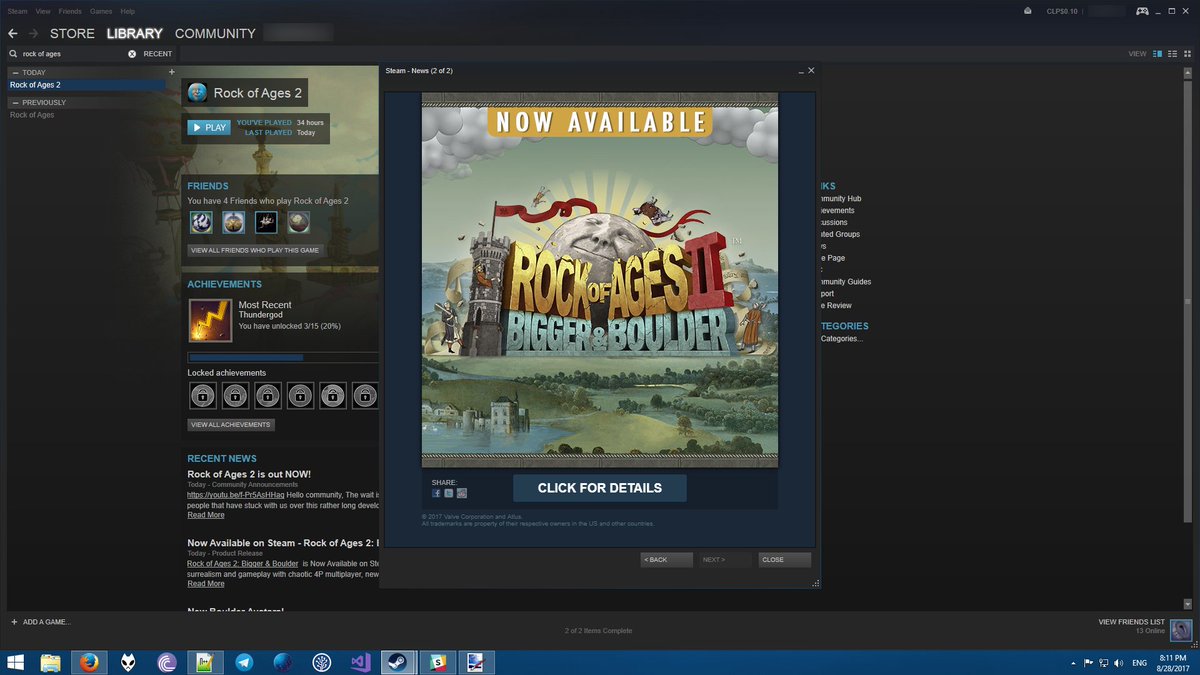Click the friends list avatar at bottom right

point(1181,629)
